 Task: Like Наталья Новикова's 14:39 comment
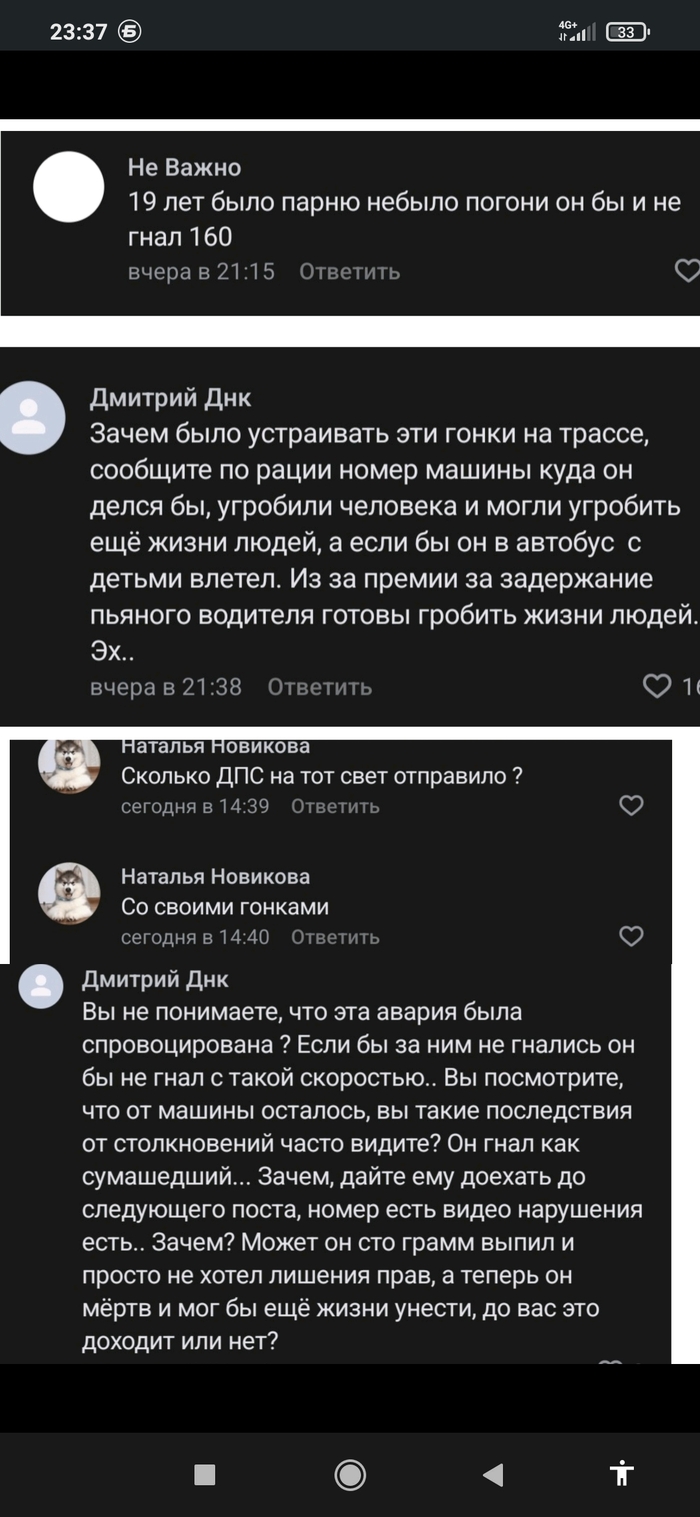tap(631, 806)
